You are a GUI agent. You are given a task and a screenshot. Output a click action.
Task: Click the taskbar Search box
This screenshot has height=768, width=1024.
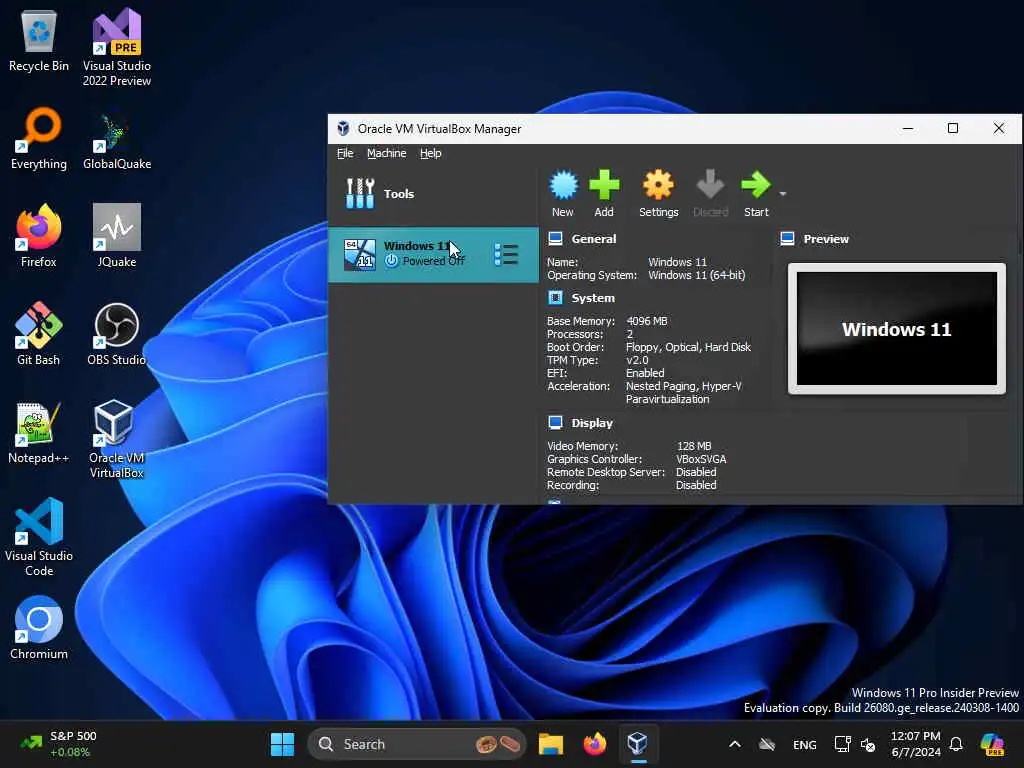click(x=417, y=744)
